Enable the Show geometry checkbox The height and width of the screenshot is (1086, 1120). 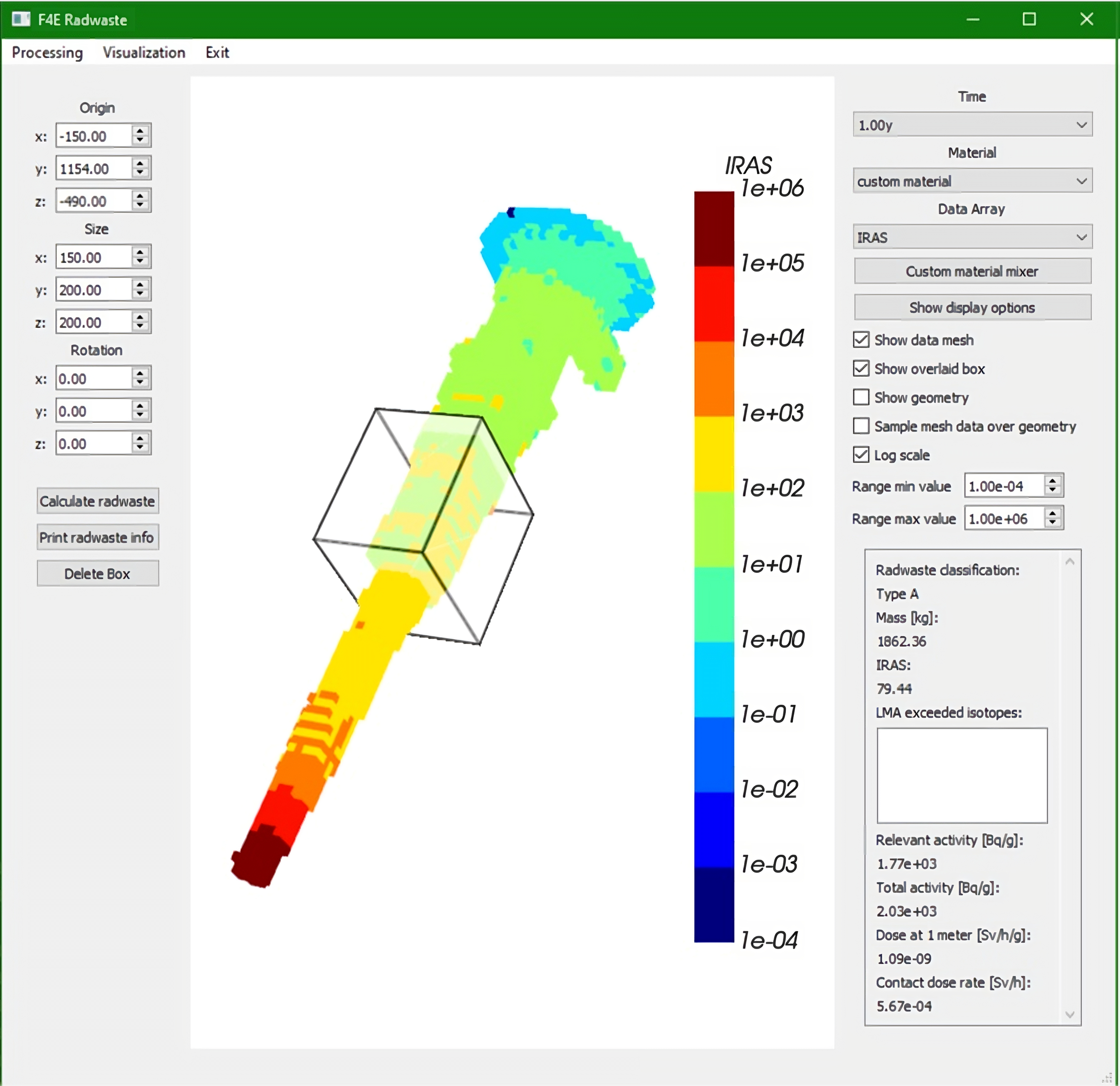(861, 397)
